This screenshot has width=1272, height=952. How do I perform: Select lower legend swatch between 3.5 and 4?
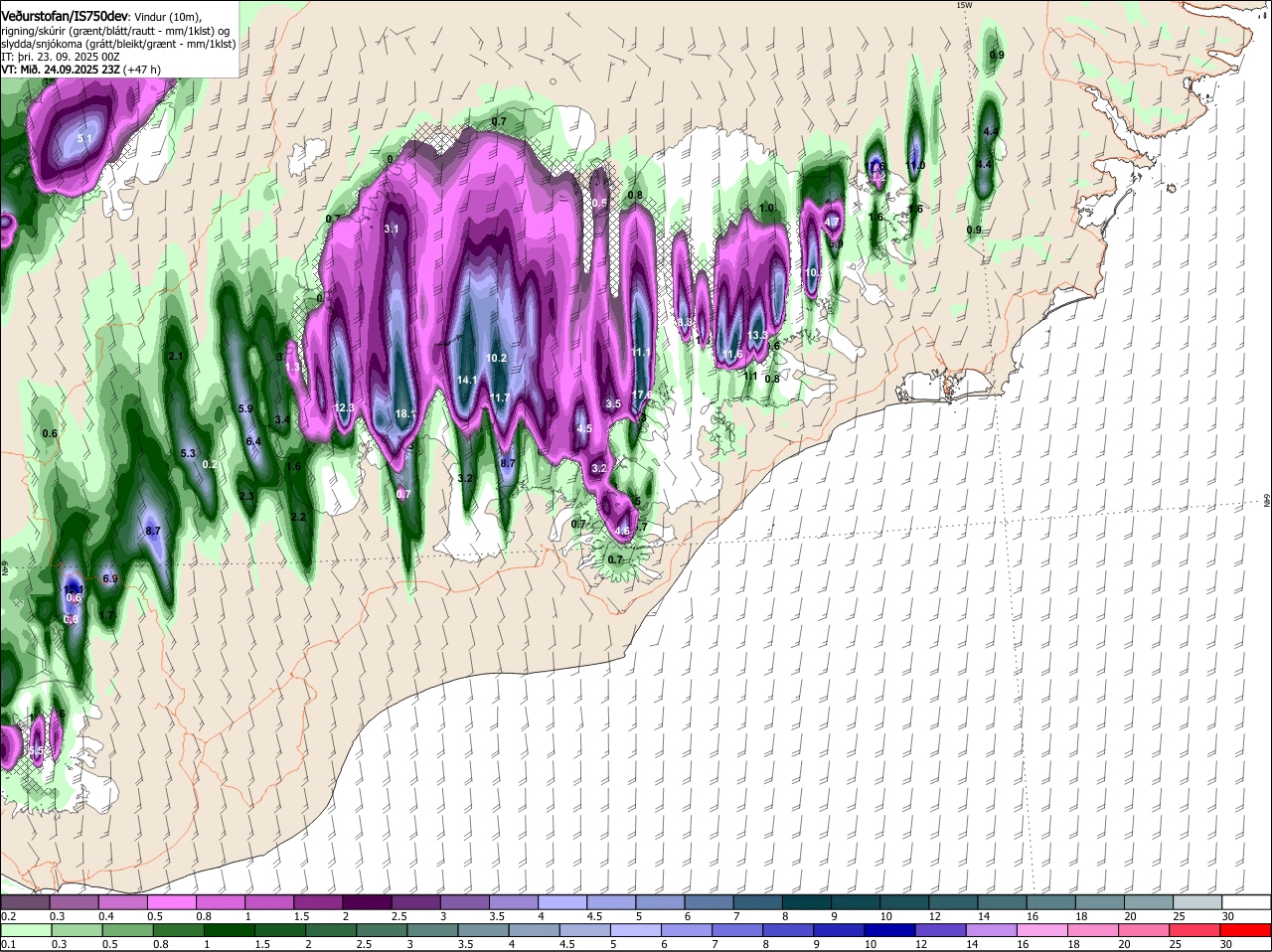coord(483,930)
